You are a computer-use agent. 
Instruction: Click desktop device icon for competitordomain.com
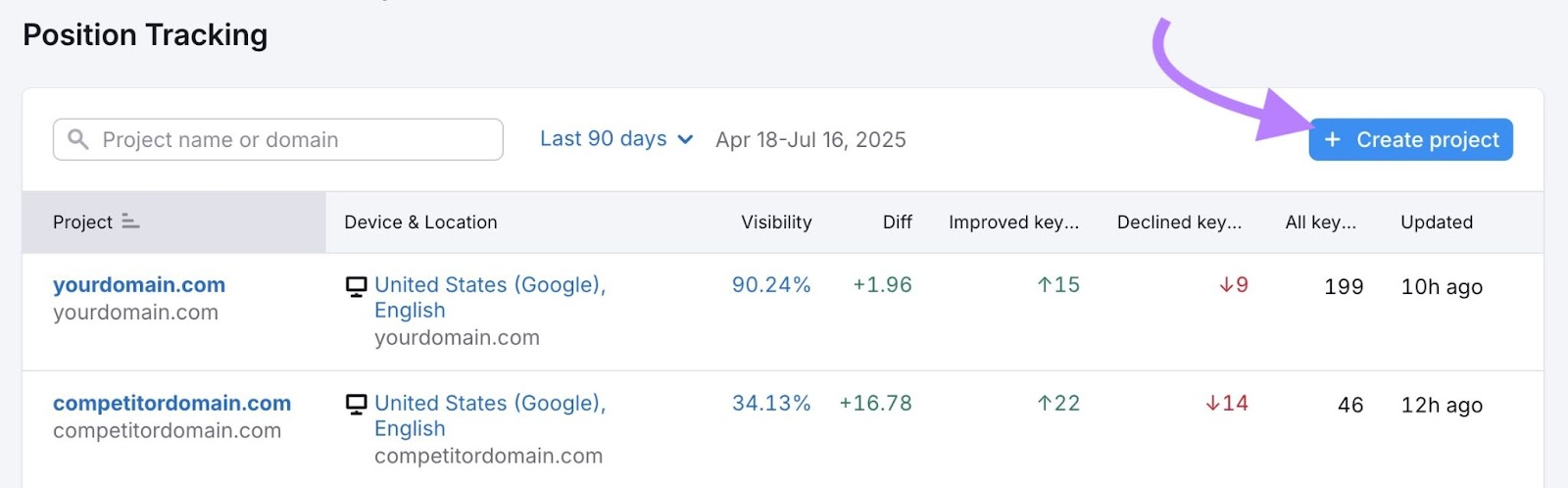click(357, 405)
